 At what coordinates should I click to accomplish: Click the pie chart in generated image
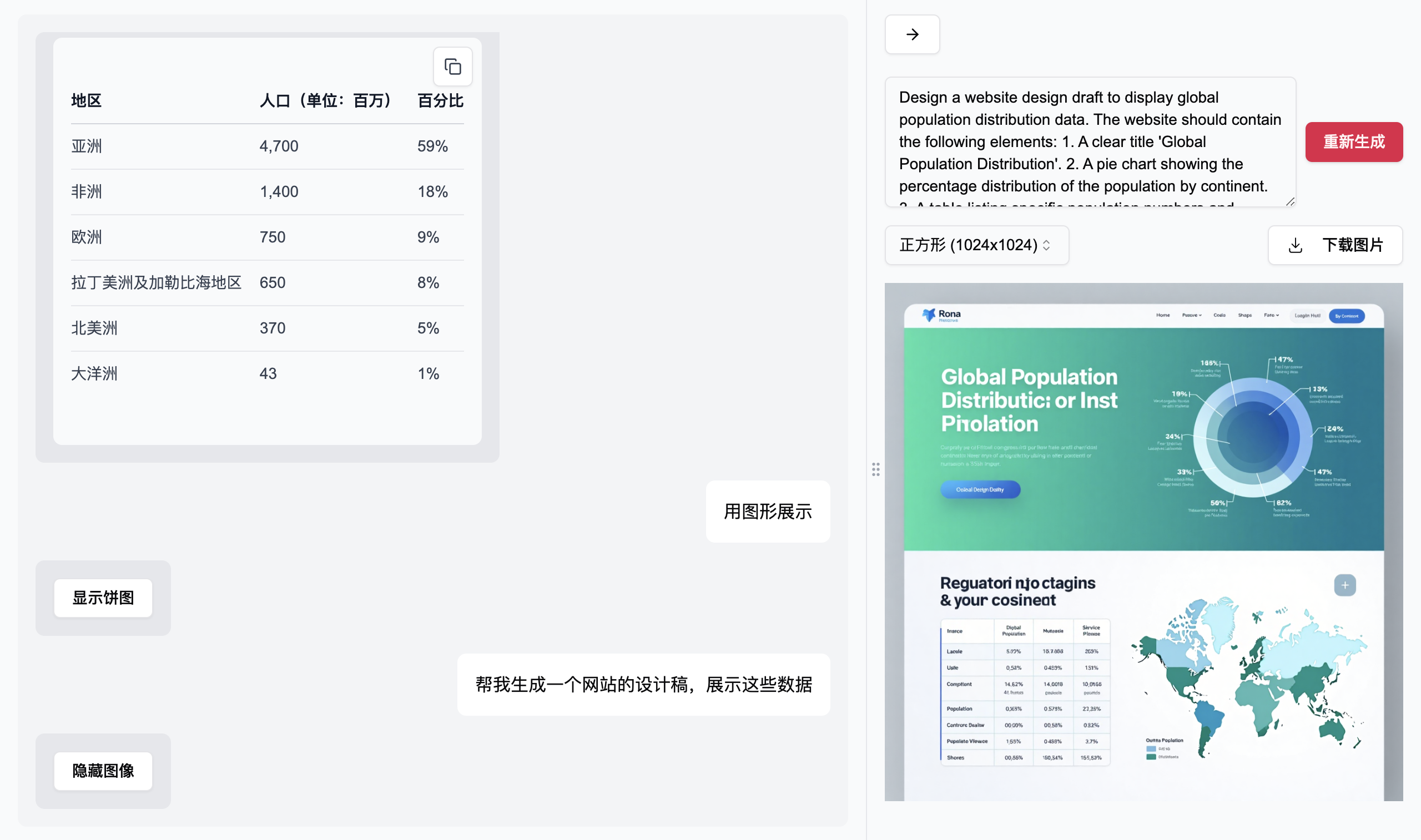(1252, 437)
